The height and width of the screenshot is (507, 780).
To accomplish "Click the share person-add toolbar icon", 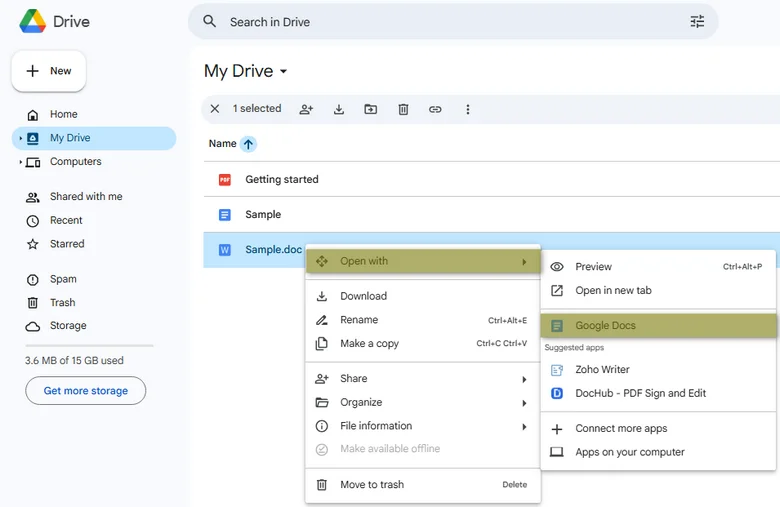I will 306,109.
